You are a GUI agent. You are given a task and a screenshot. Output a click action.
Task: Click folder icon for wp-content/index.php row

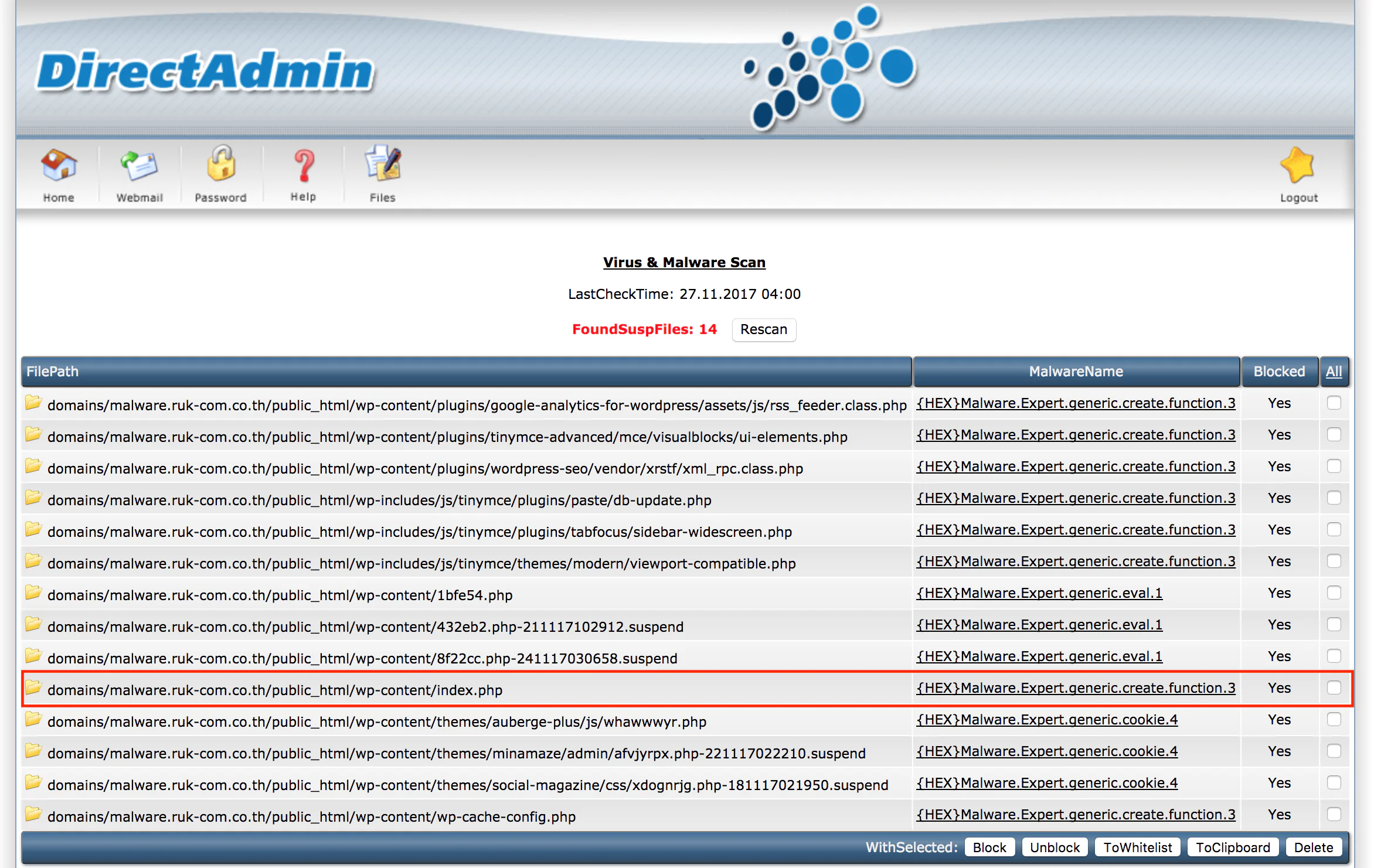pos(33,688)
